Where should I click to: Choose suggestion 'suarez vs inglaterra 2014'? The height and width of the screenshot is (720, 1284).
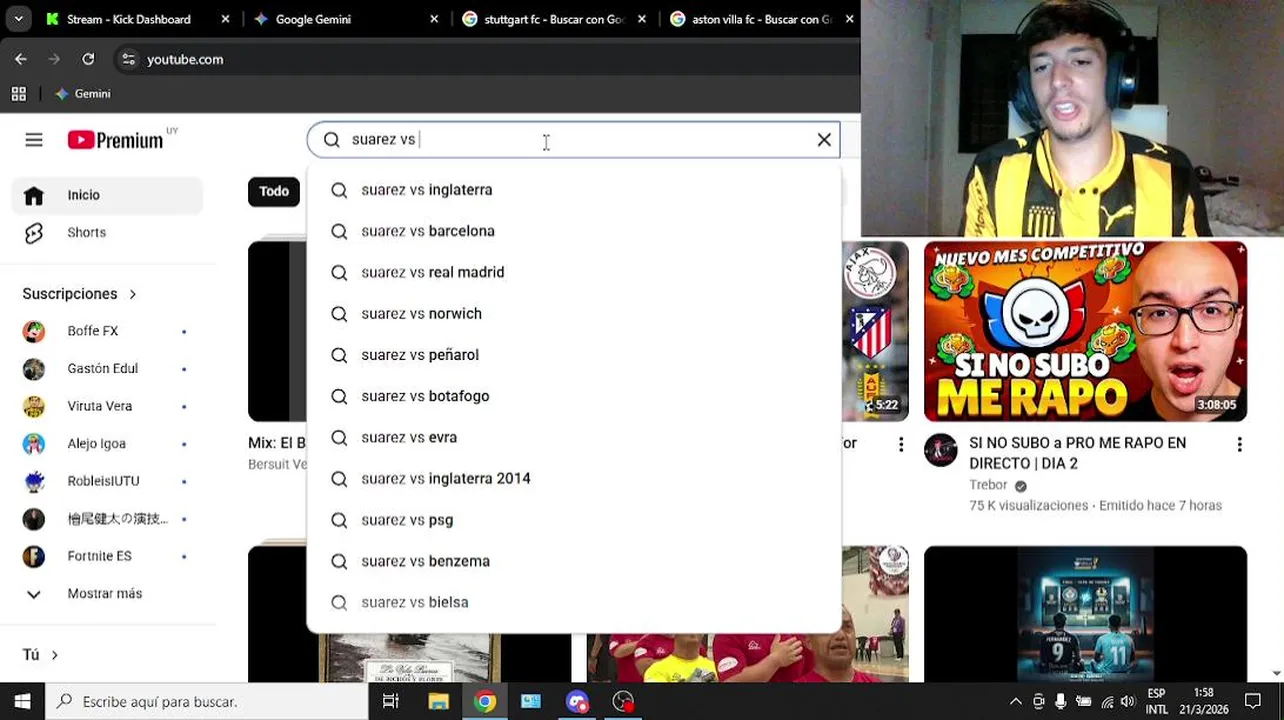pos(573,479)
